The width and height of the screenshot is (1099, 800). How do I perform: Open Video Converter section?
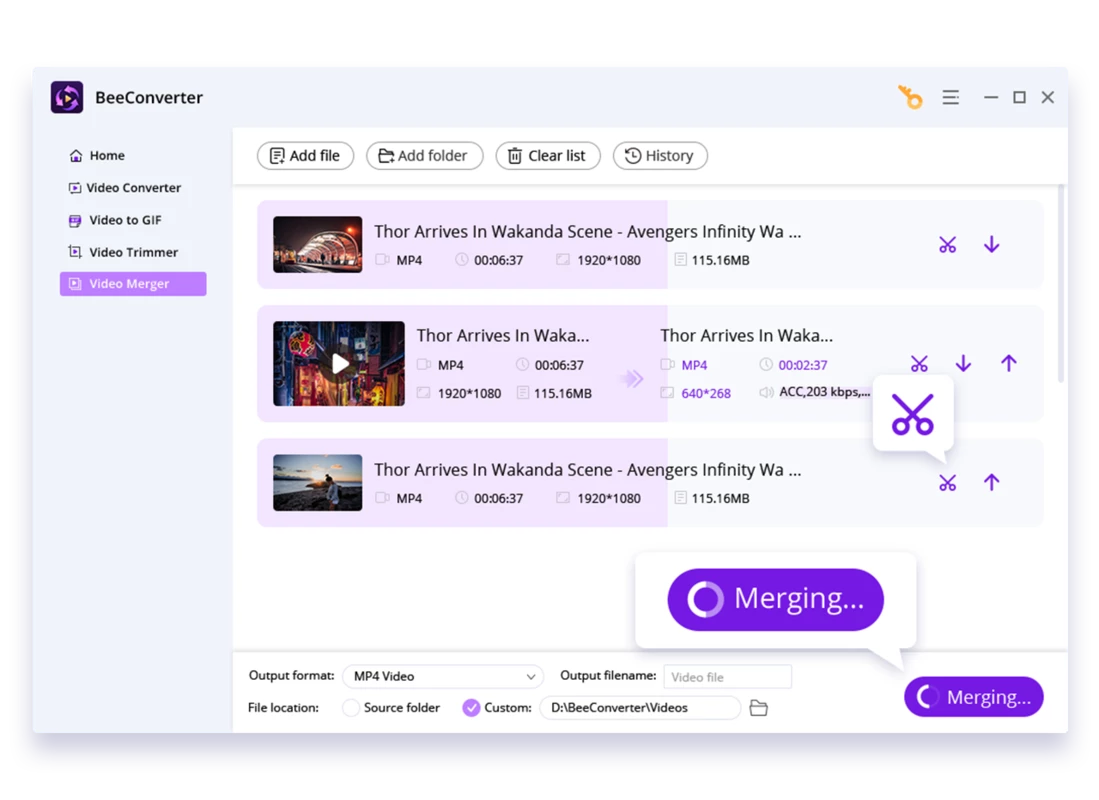(124, 187)
